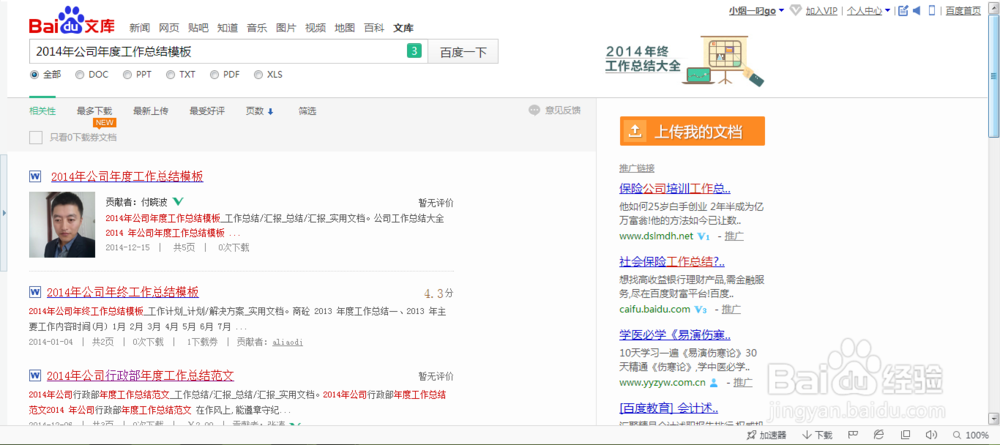The height and width of the screenshot is (445, 1000).
Task: Expand the left side panel arrow handle
Action: 4,212
